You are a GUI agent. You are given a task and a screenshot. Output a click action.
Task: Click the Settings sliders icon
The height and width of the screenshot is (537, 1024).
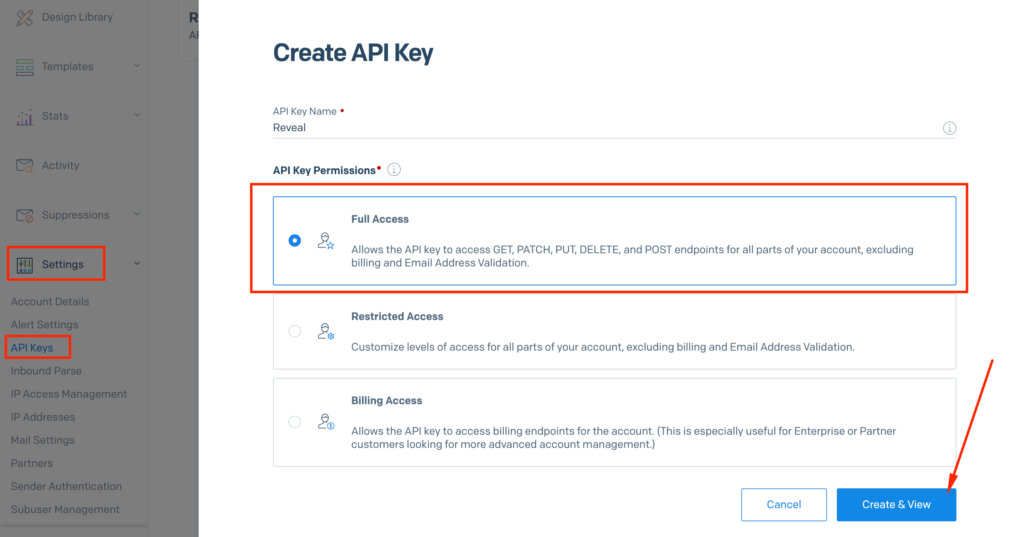(x=25, y=265)
